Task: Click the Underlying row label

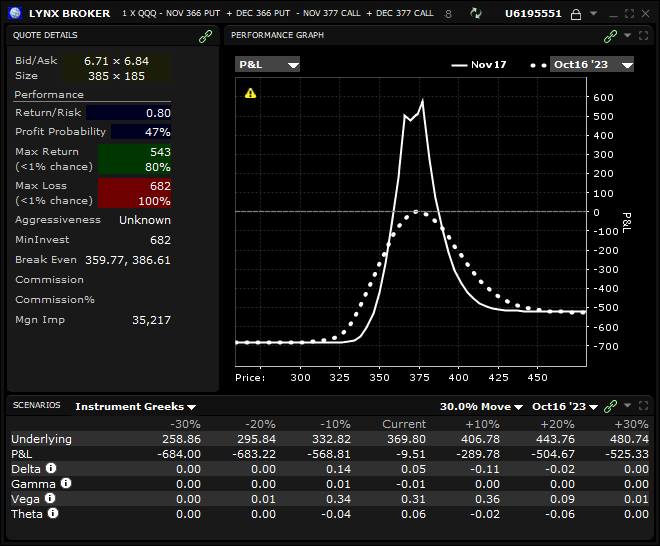Action: tap(41, 439)
